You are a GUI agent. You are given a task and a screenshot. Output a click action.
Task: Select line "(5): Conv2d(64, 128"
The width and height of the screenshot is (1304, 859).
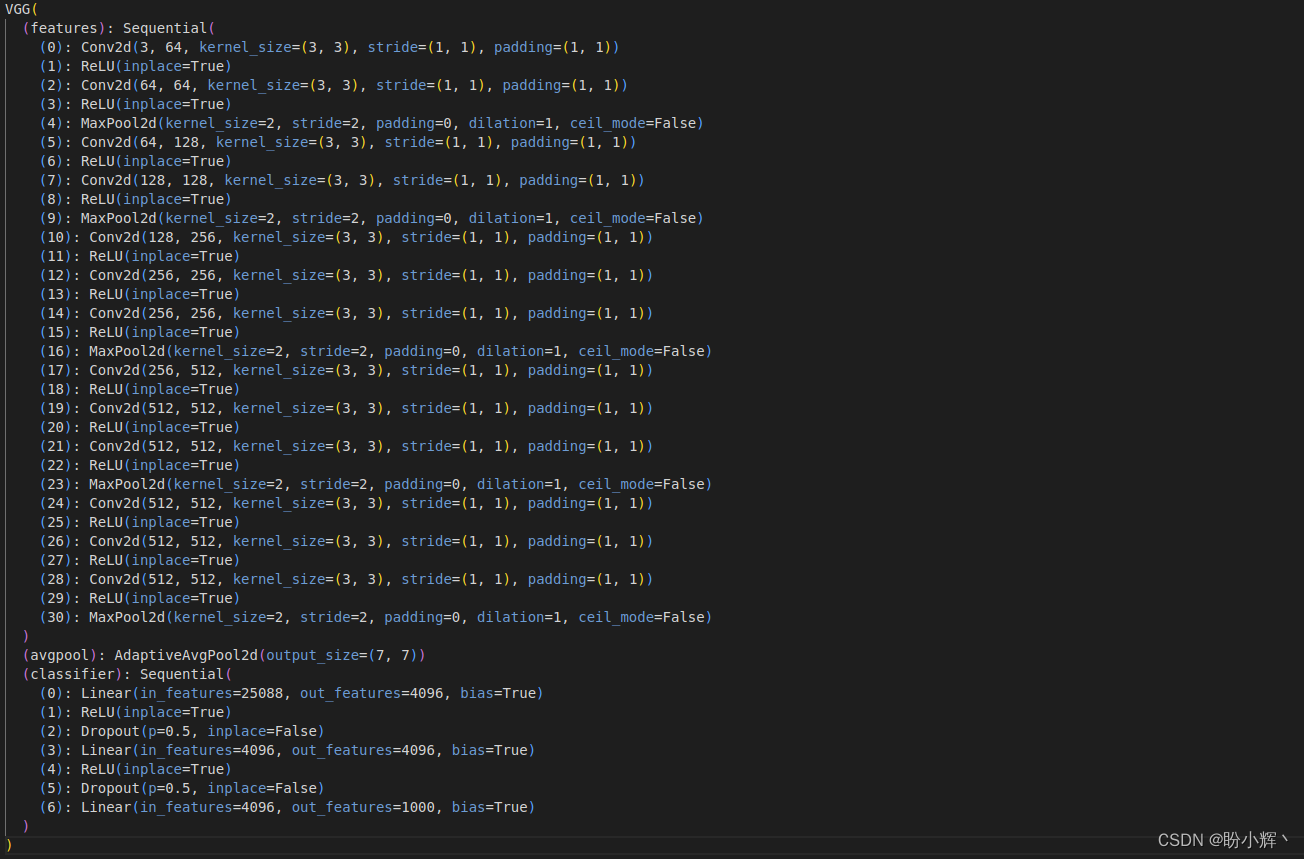click(x=338, y=142)
